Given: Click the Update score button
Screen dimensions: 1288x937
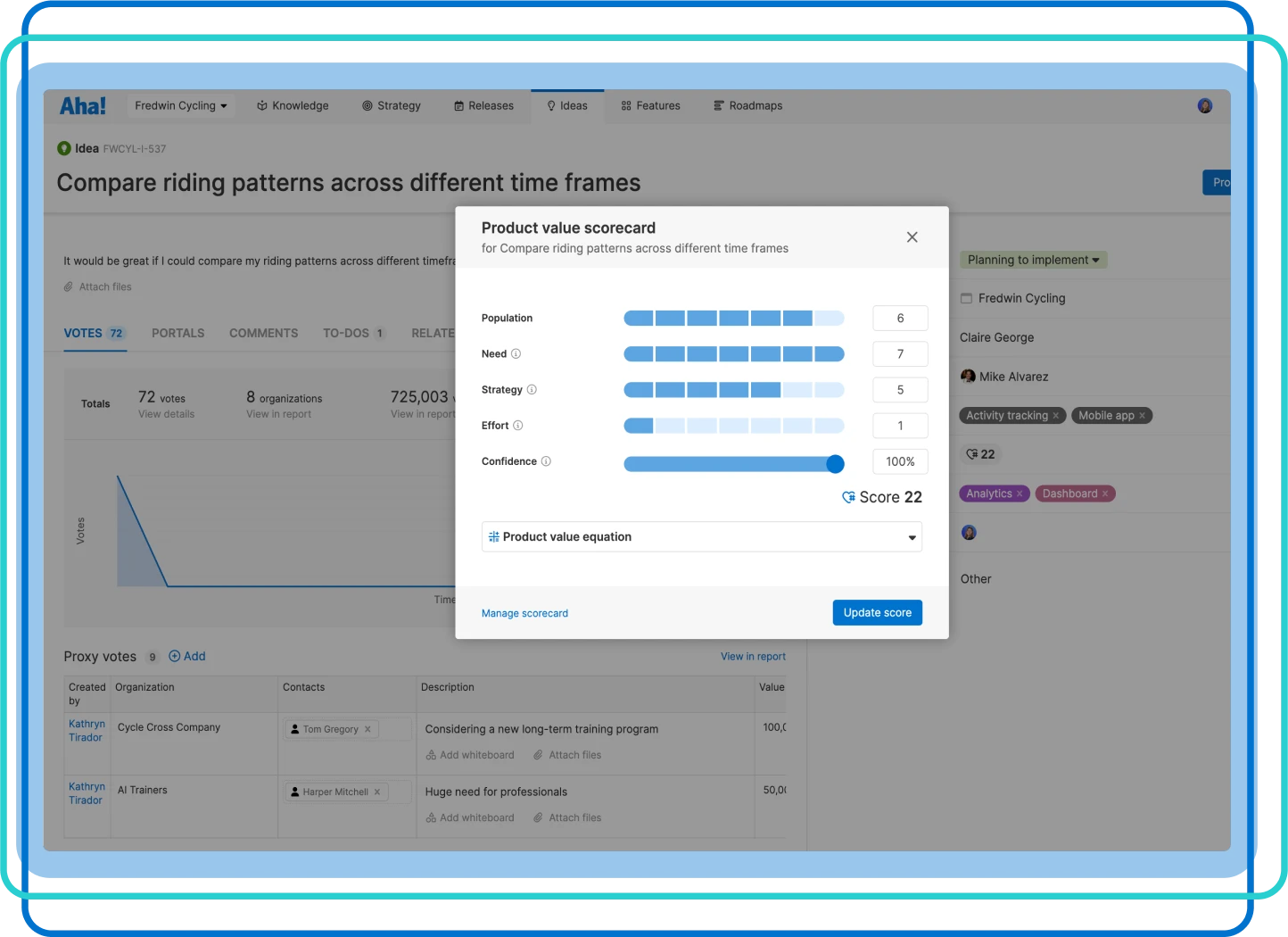Looking at the screenshot, I should (877, 613).
